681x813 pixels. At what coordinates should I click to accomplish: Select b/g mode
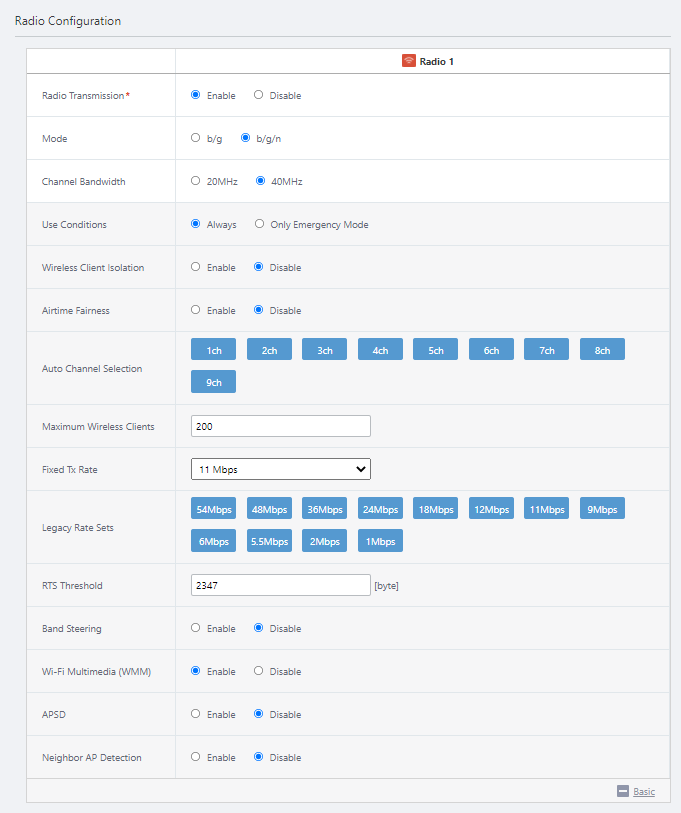196,138
